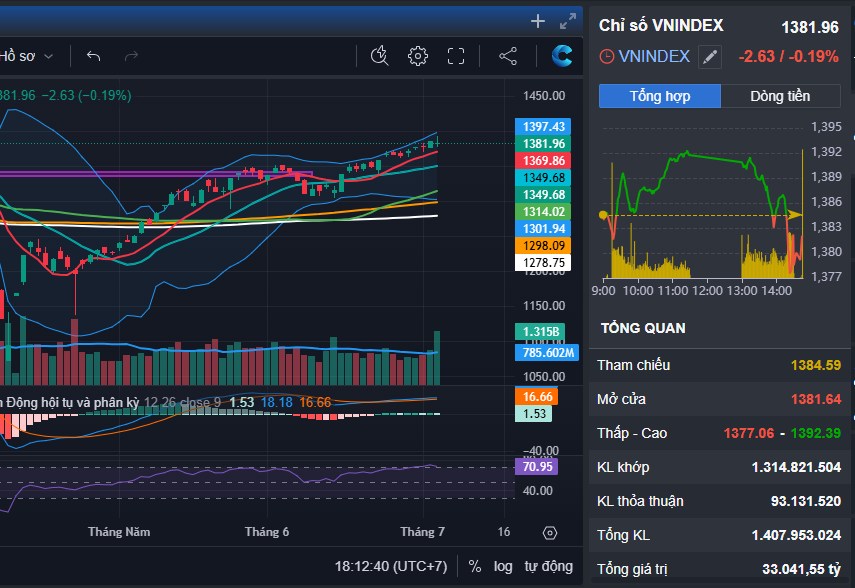This screenshot has height=588, width=855.
Task: Redo chart action arrow
Action: [131, 56]
